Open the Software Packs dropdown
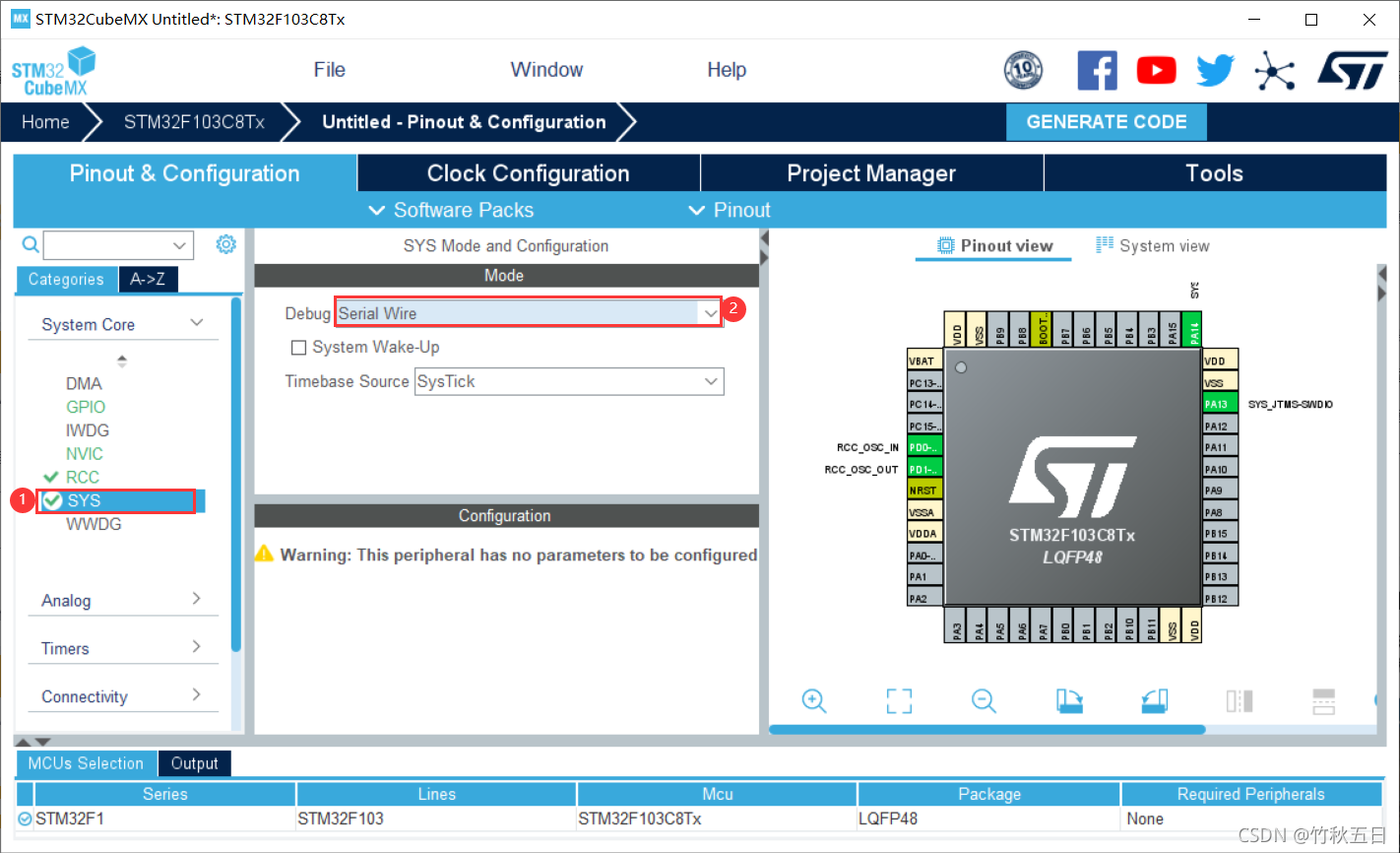This screenshot has width=1400, height=853. 451,210
